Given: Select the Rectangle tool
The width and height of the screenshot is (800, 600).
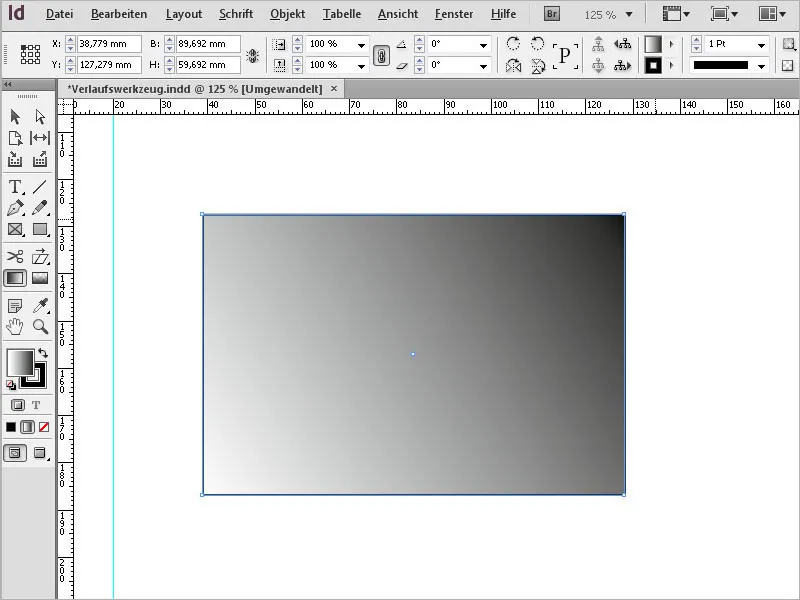Looking at the screenshot, I should 40,230.
